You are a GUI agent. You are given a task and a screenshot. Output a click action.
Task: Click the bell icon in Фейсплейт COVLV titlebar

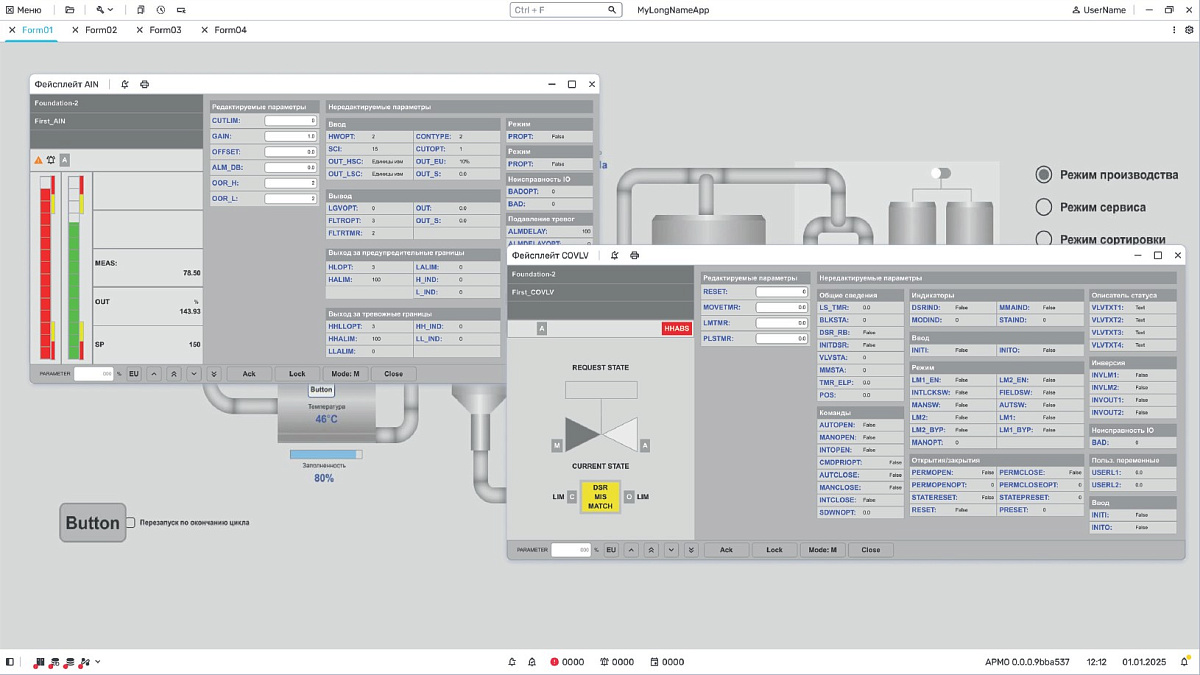coord(613,256)
